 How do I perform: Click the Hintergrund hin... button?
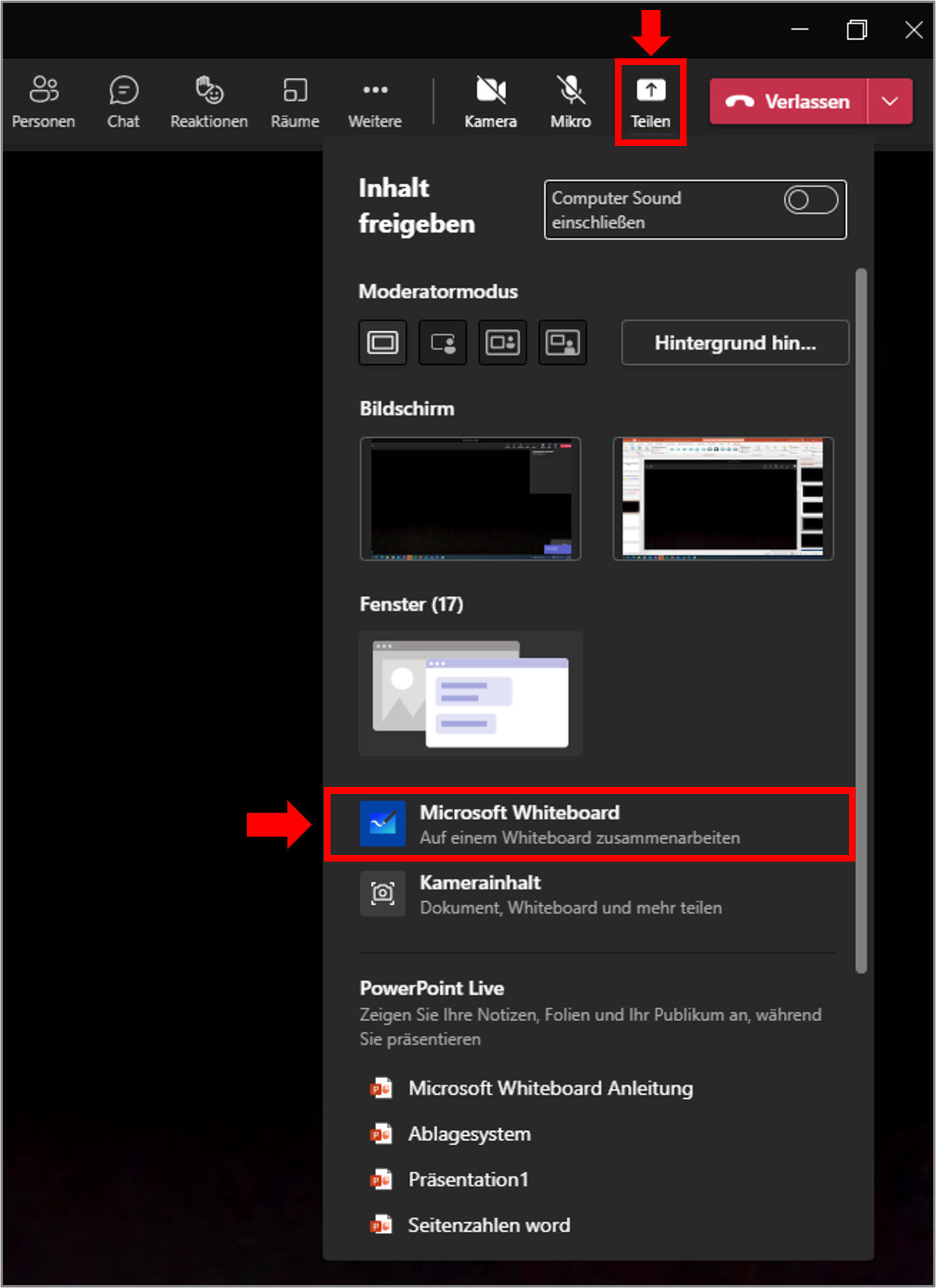(736, 343)
